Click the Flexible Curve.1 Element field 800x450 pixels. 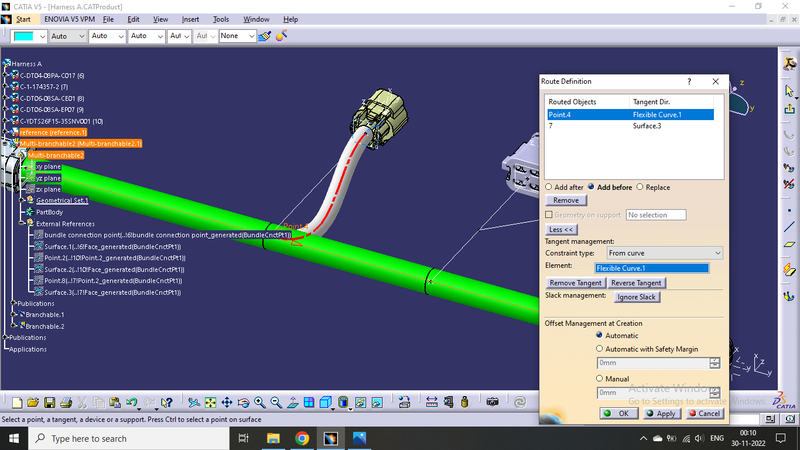pyautogui.click(x=652, y=268)
